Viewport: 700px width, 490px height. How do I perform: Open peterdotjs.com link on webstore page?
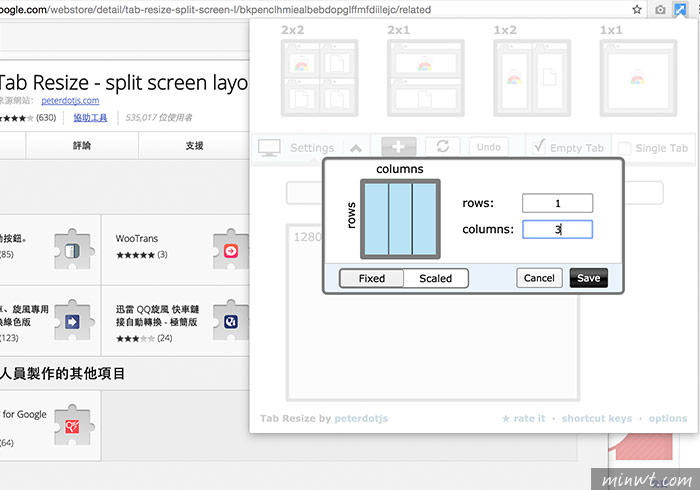[x=70, y=100]
